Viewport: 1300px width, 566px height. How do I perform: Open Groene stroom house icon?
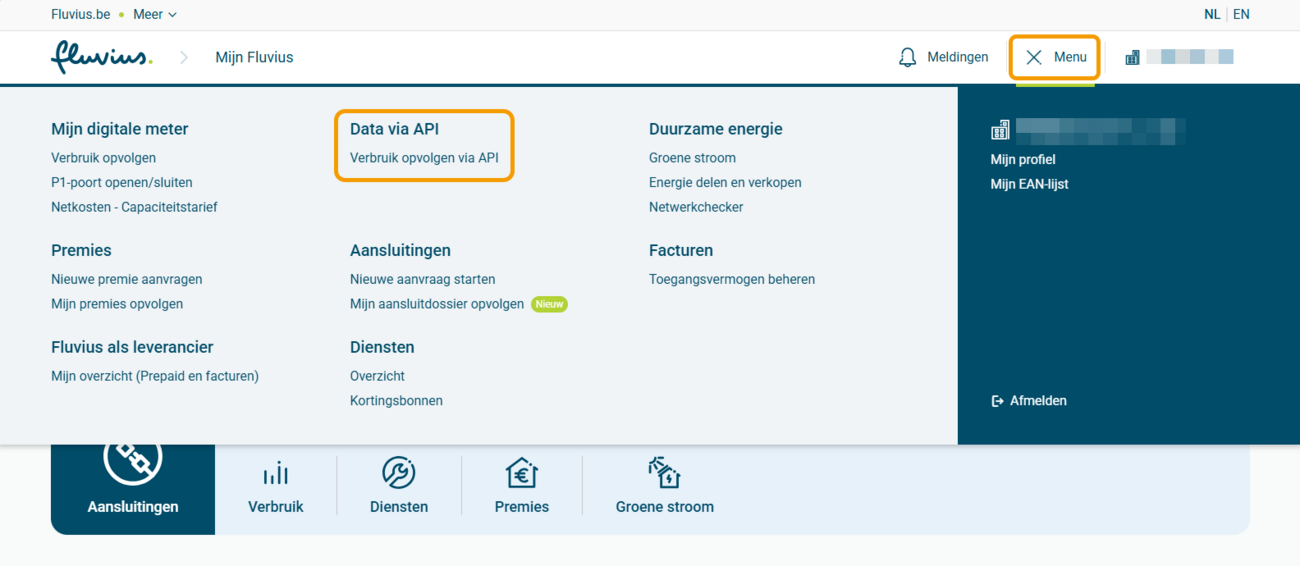(x=664, y=473)
